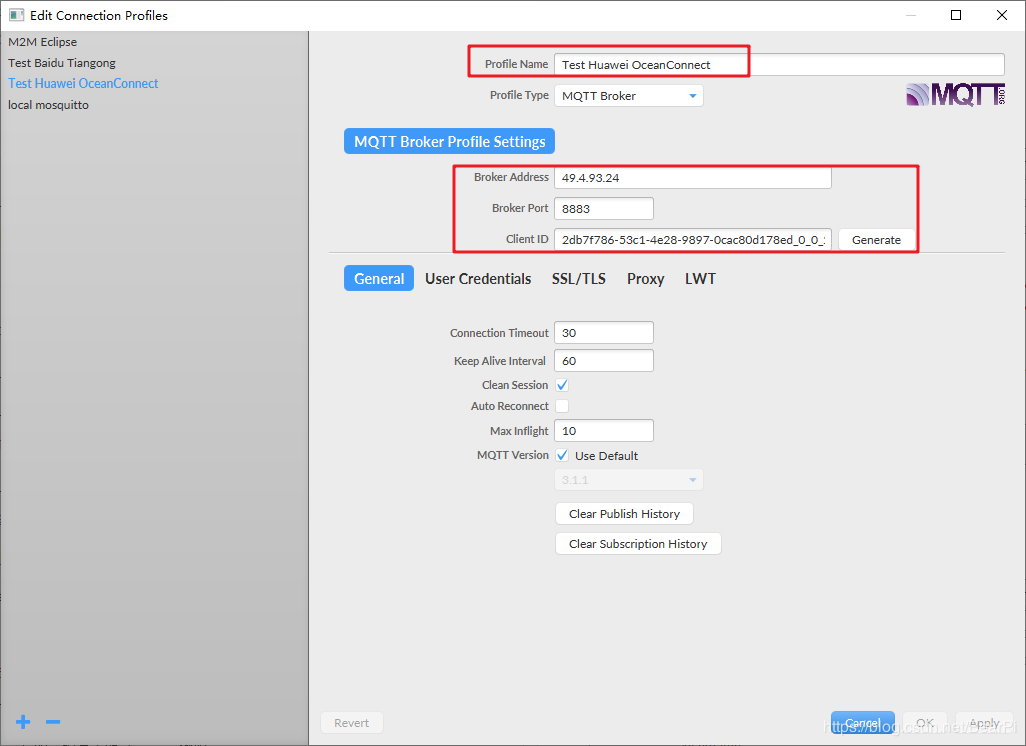Minimize the Edit Connection Profiles window
The height and width of the screenshot is (746, 1026).
(x=911, y=15)
